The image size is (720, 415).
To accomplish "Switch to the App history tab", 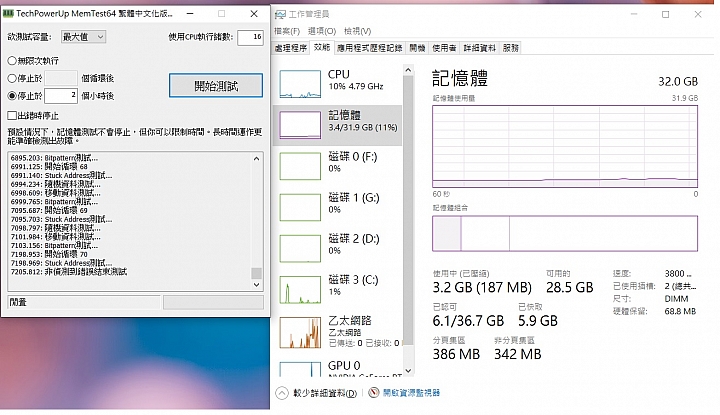I will (370, 48).
